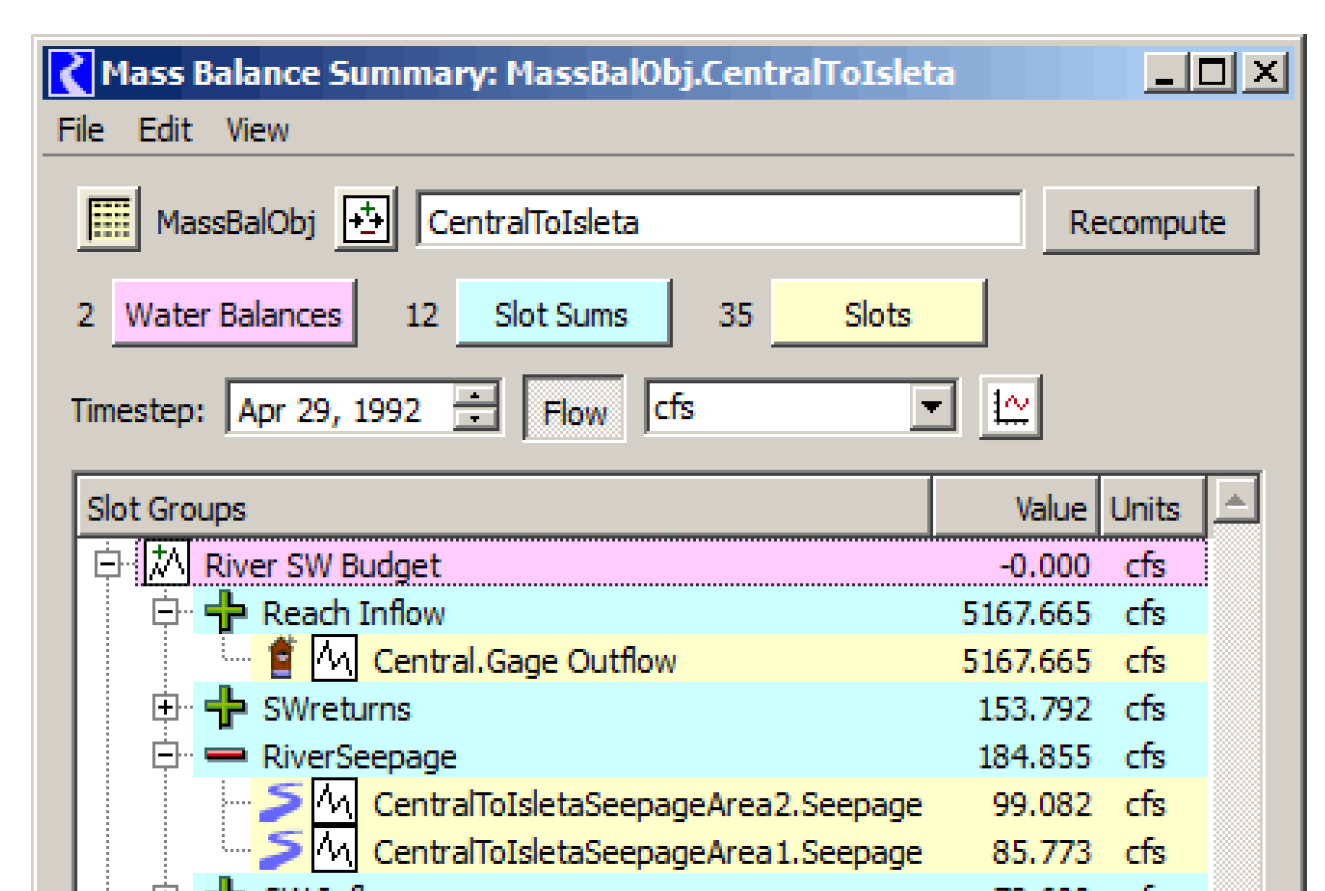
Task: Collapse the RiverSeepage group
Action: coord(165,757)
